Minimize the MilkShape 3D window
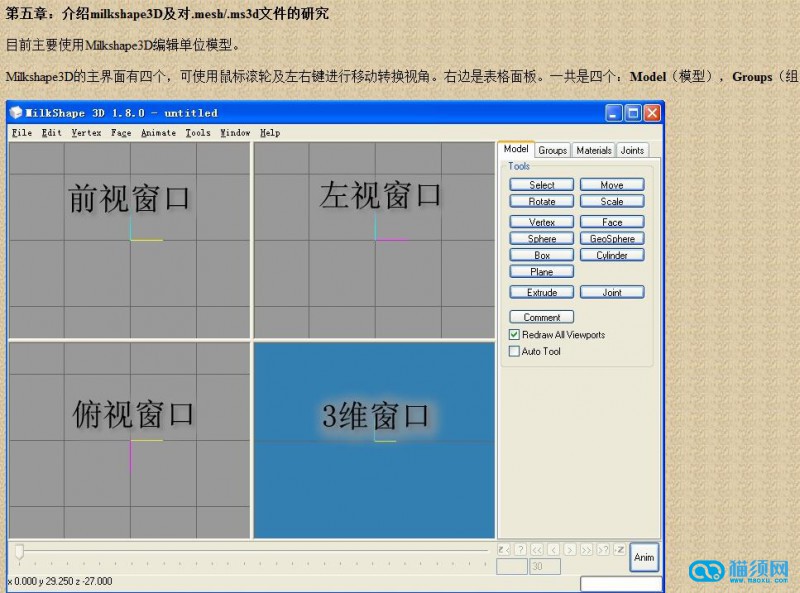The height and width of the screenshot is (593, 800). tap(614, 113)
